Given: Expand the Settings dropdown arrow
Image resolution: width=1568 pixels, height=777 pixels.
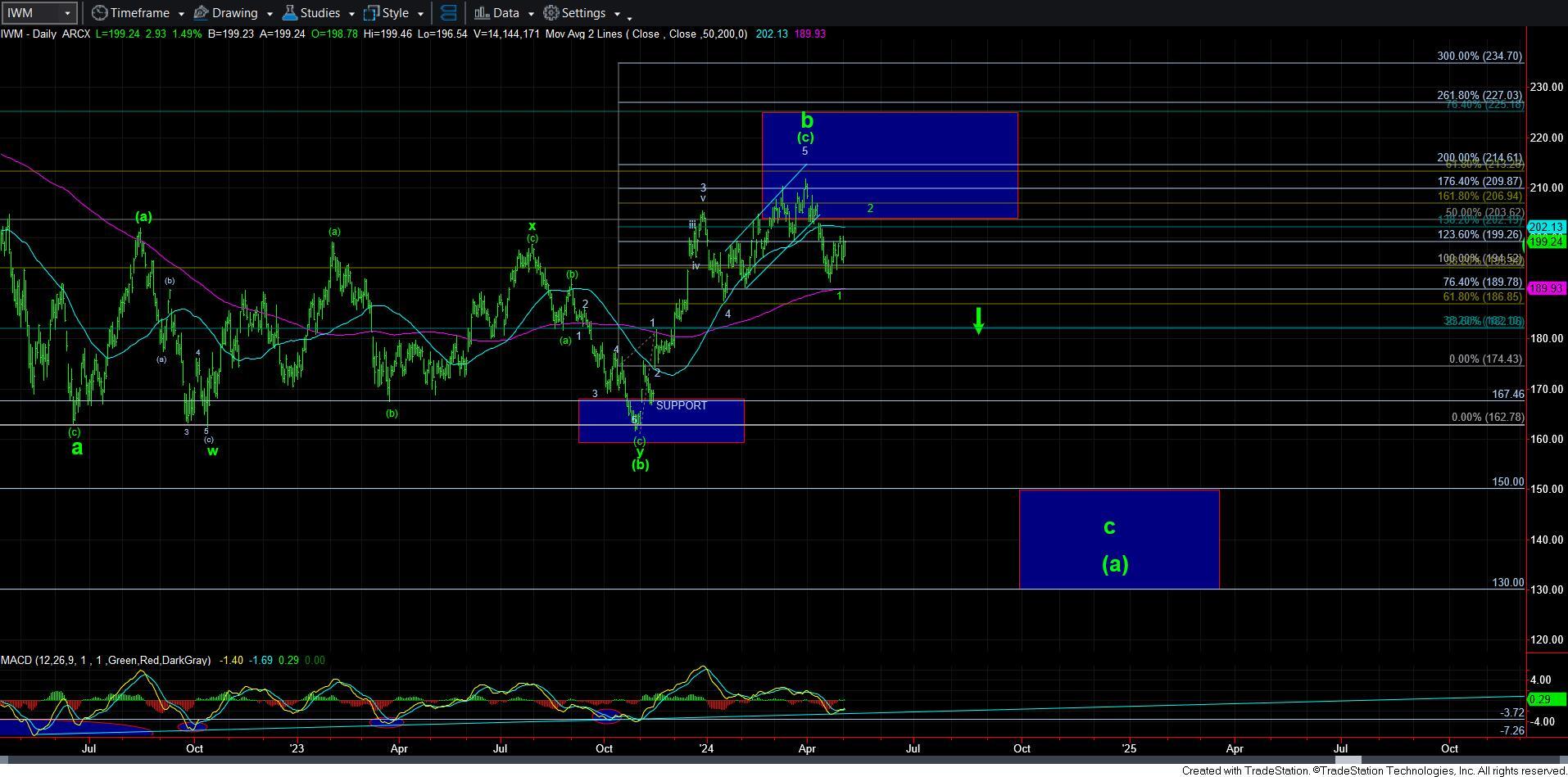Looking at the screenshot, I should (617, 14).
